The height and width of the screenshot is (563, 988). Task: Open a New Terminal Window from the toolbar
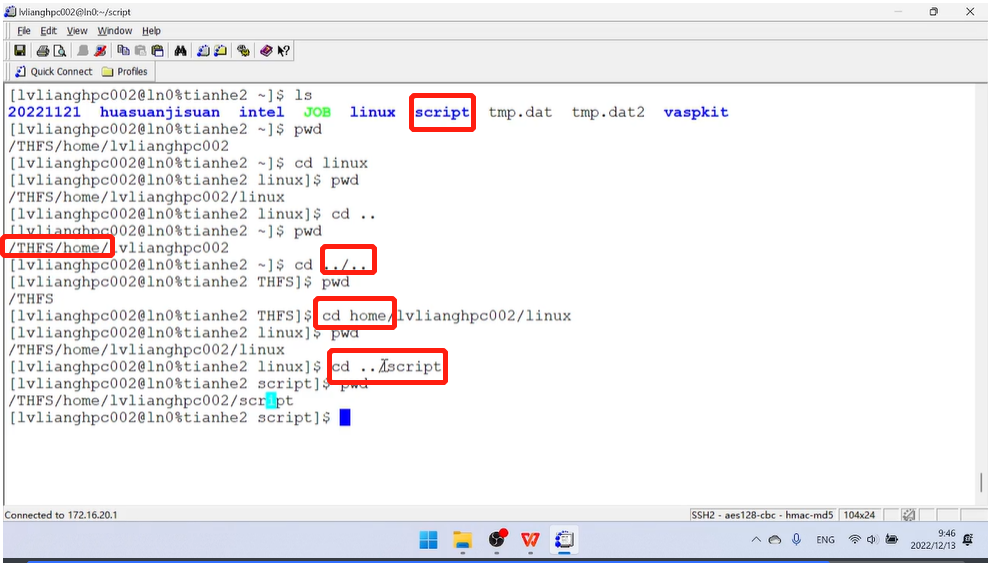[203, 50]
